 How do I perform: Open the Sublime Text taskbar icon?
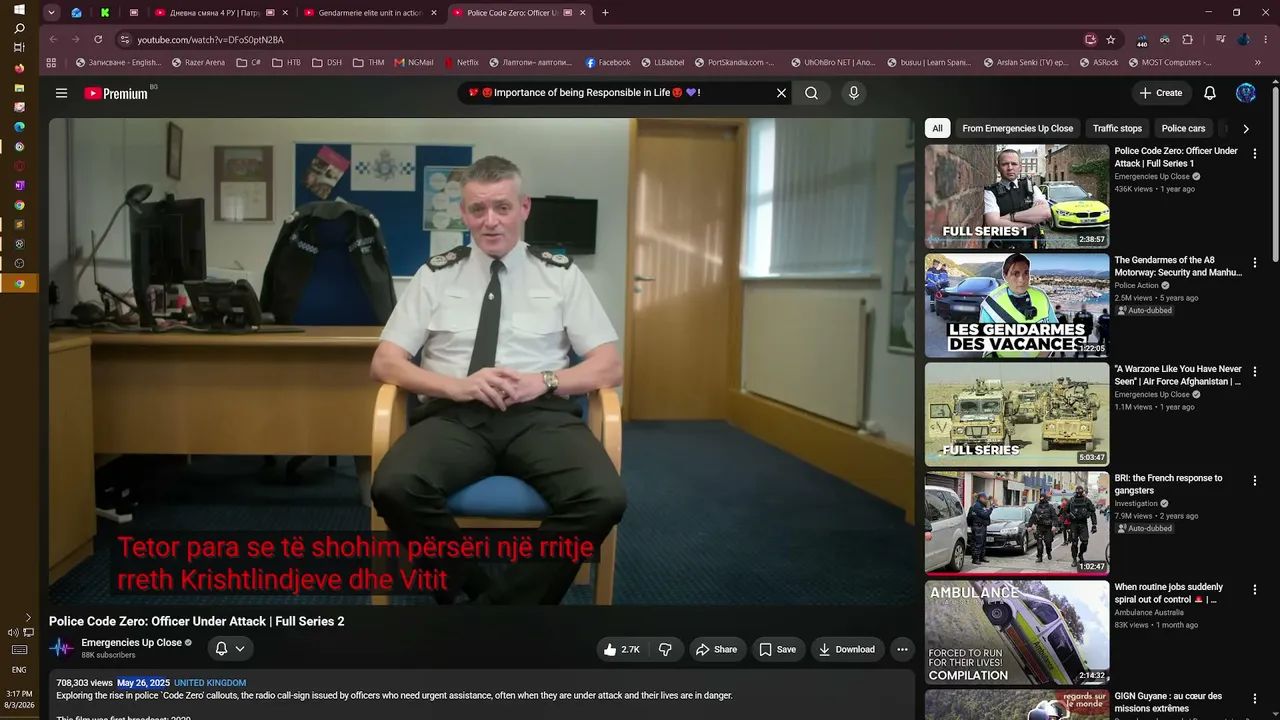(19, 224)
